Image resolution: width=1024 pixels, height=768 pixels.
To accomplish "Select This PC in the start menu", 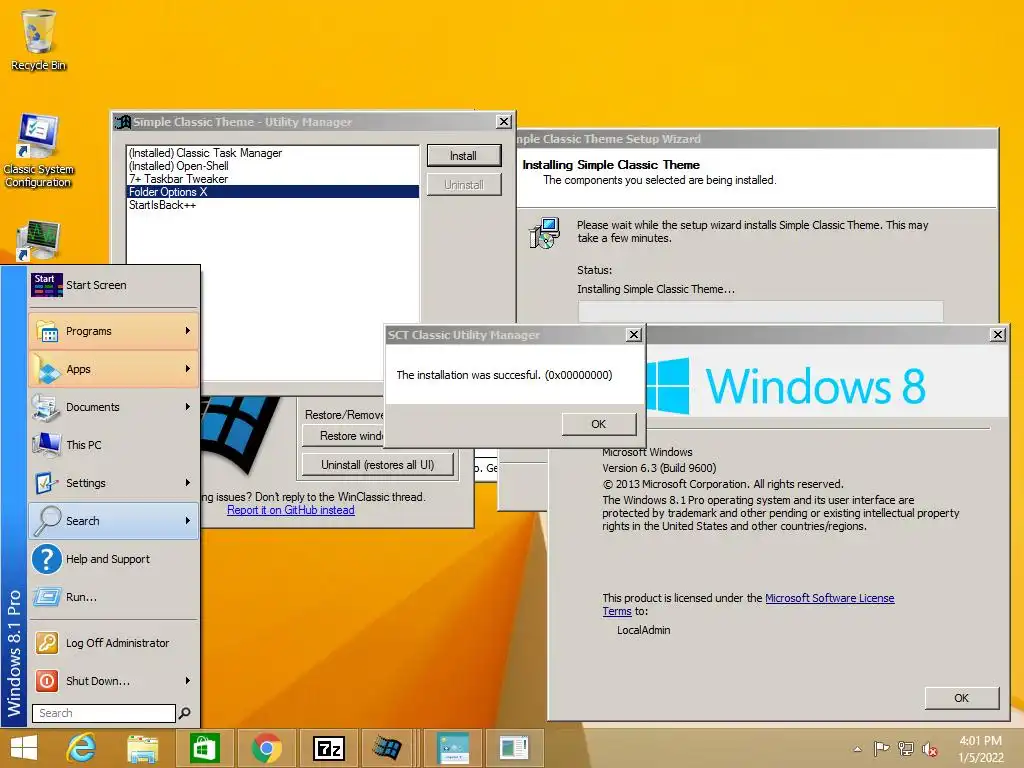I will pyautogui.click(x=113, y=445).
